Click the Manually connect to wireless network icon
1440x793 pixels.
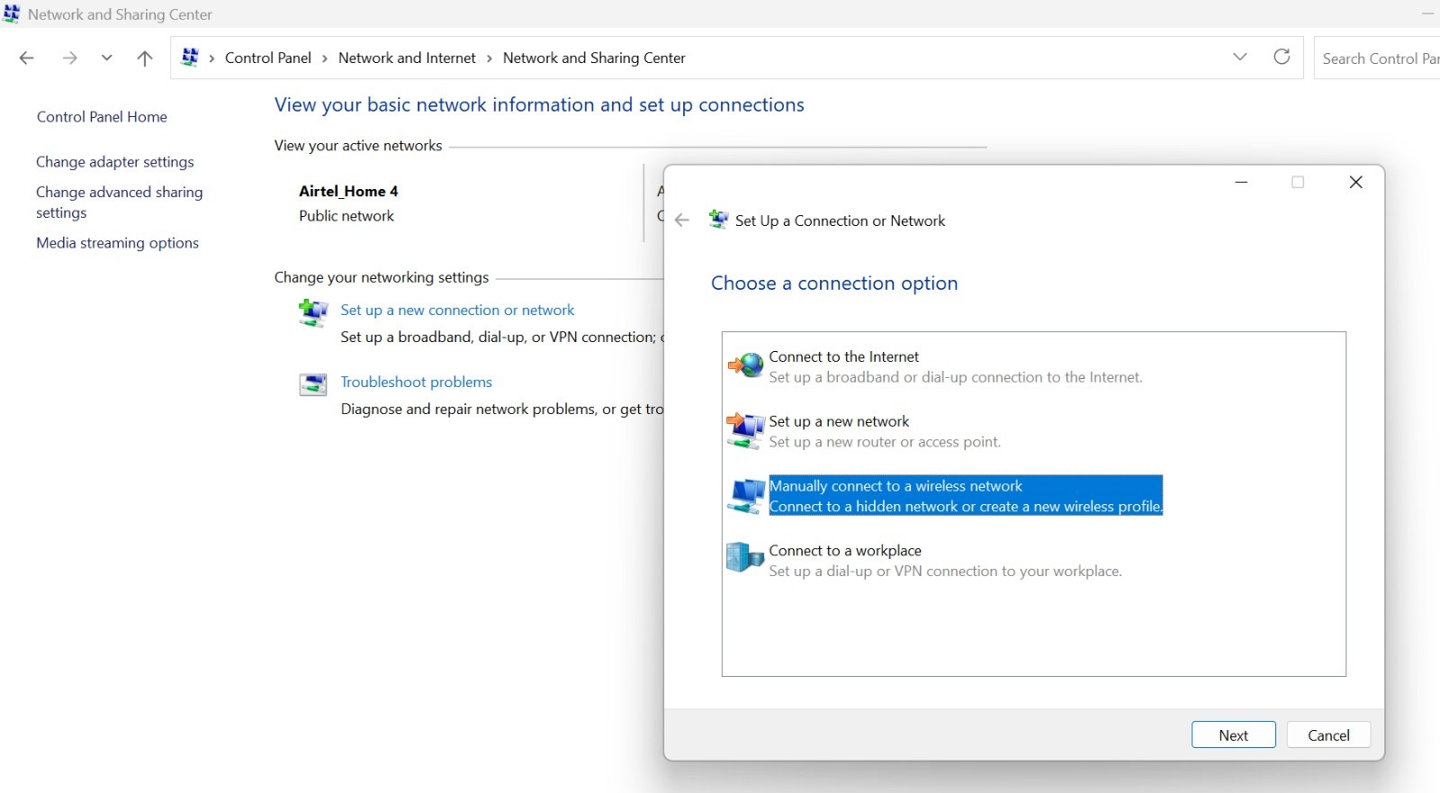[x=745, y=496]
